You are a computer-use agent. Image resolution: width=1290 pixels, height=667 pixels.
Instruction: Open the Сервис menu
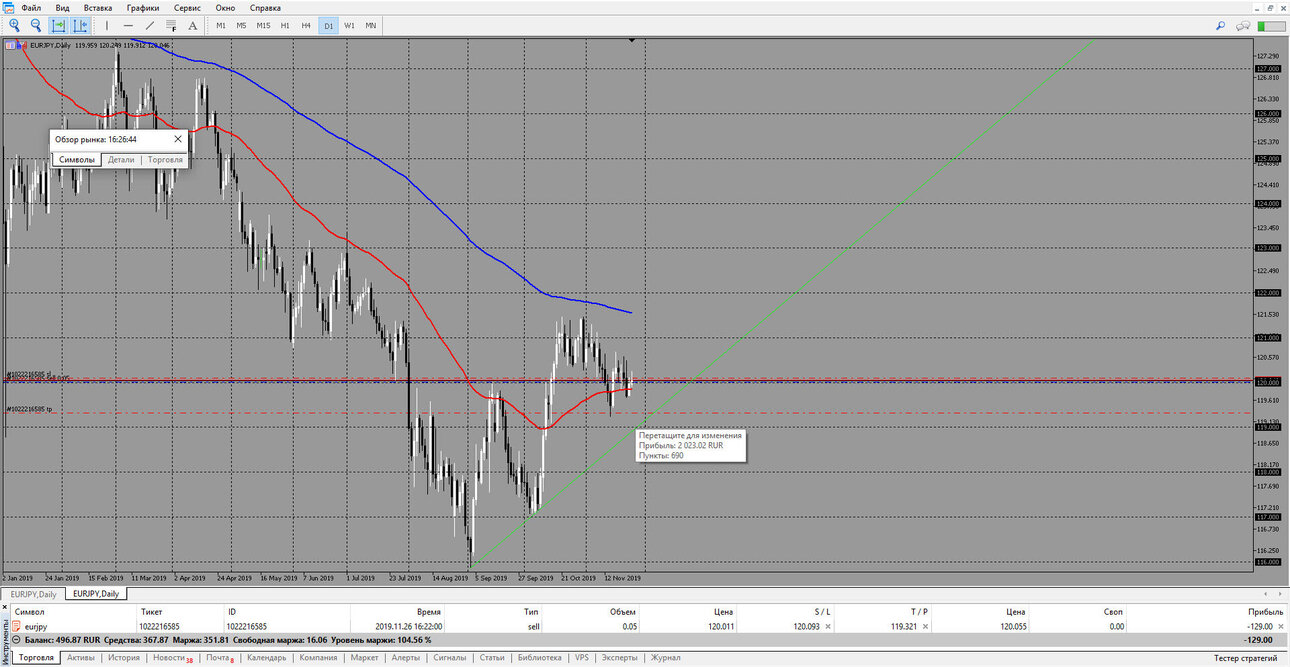[187, 7]
